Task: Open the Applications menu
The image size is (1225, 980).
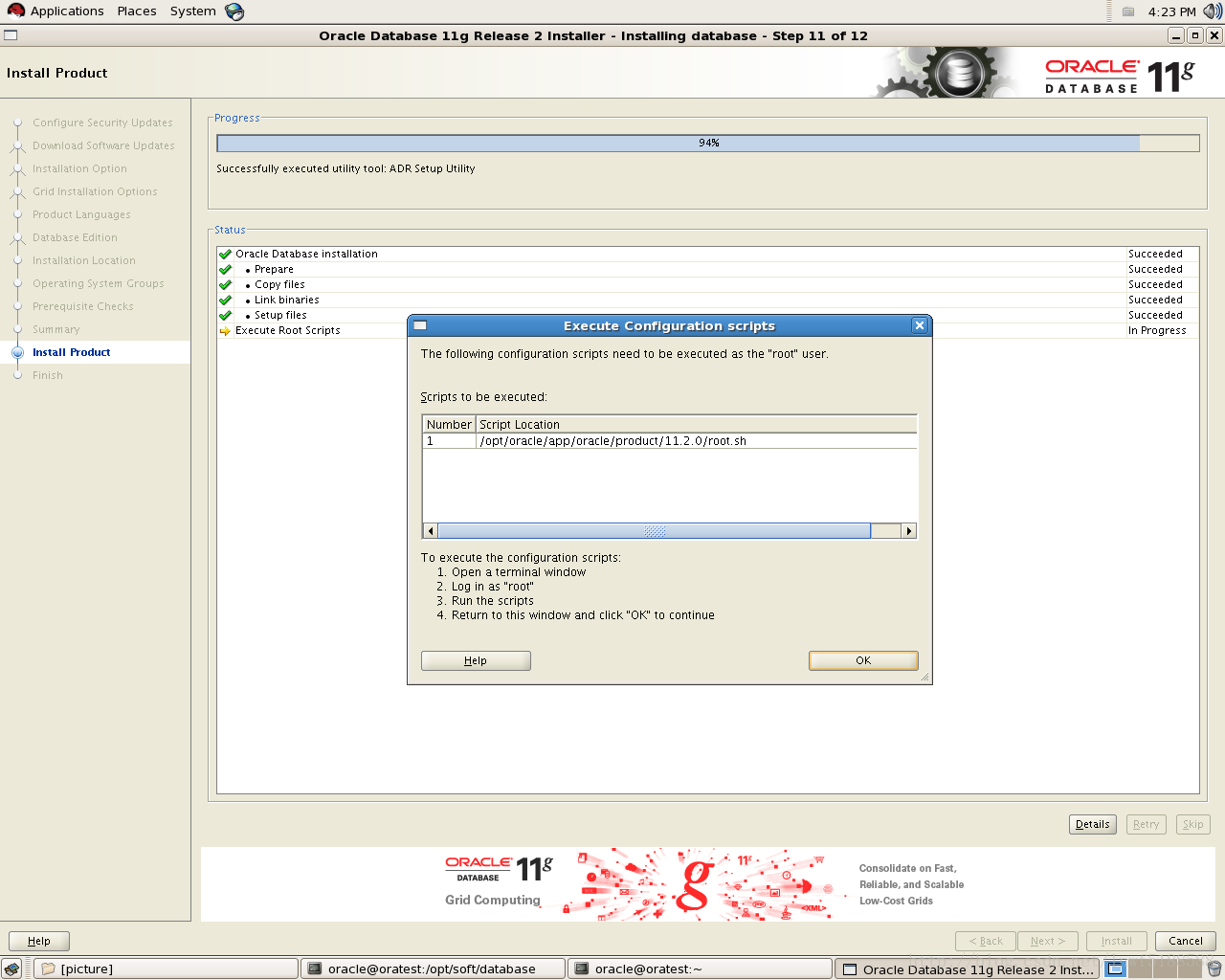Action: click(67, 11)
